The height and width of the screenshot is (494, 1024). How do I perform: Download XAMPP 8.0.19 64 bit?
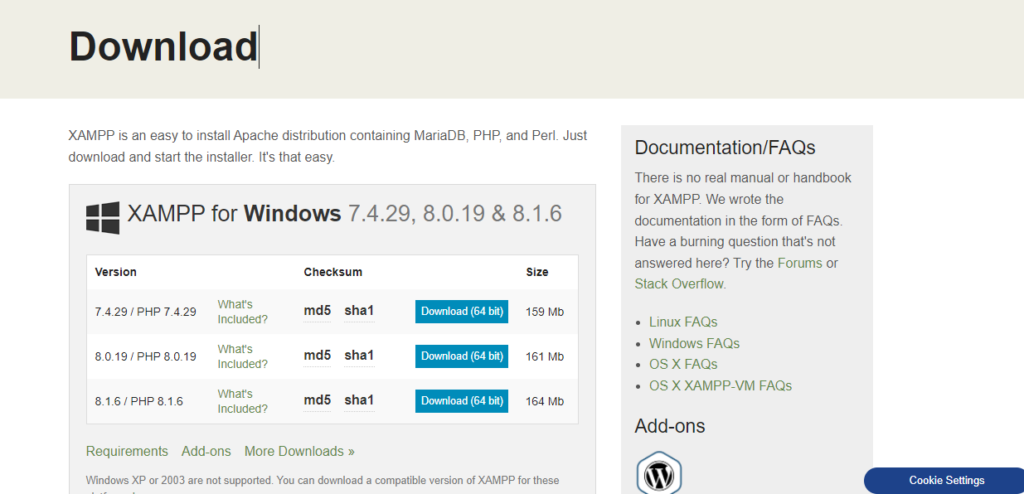462,356
